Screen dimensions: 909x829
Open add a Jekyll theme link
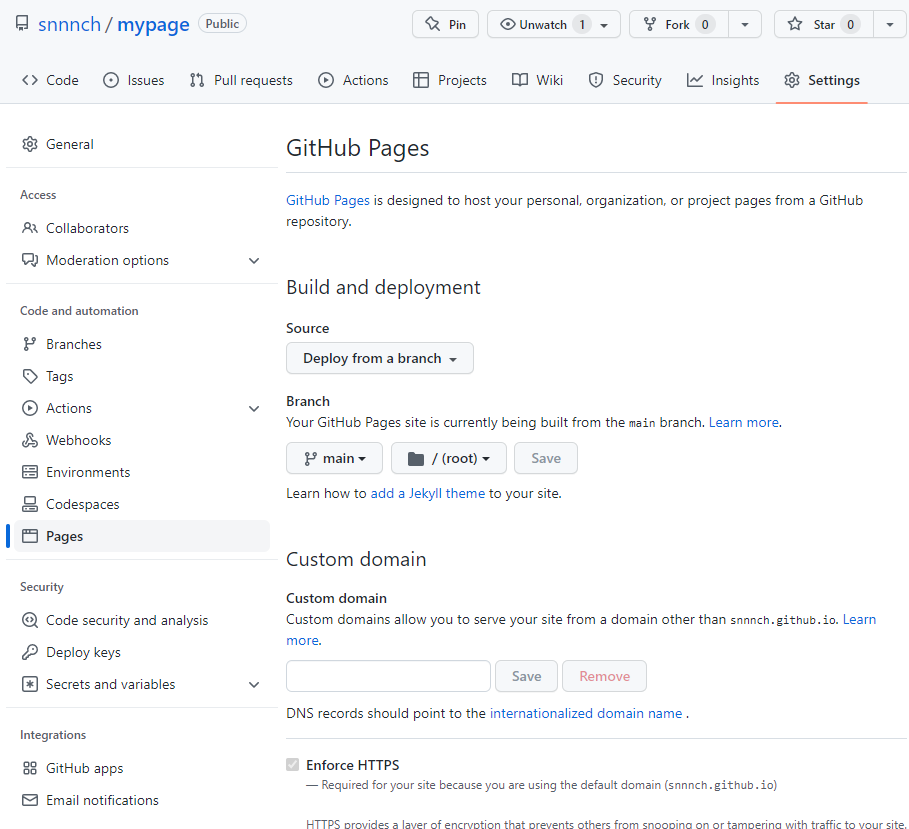(428, 493)
